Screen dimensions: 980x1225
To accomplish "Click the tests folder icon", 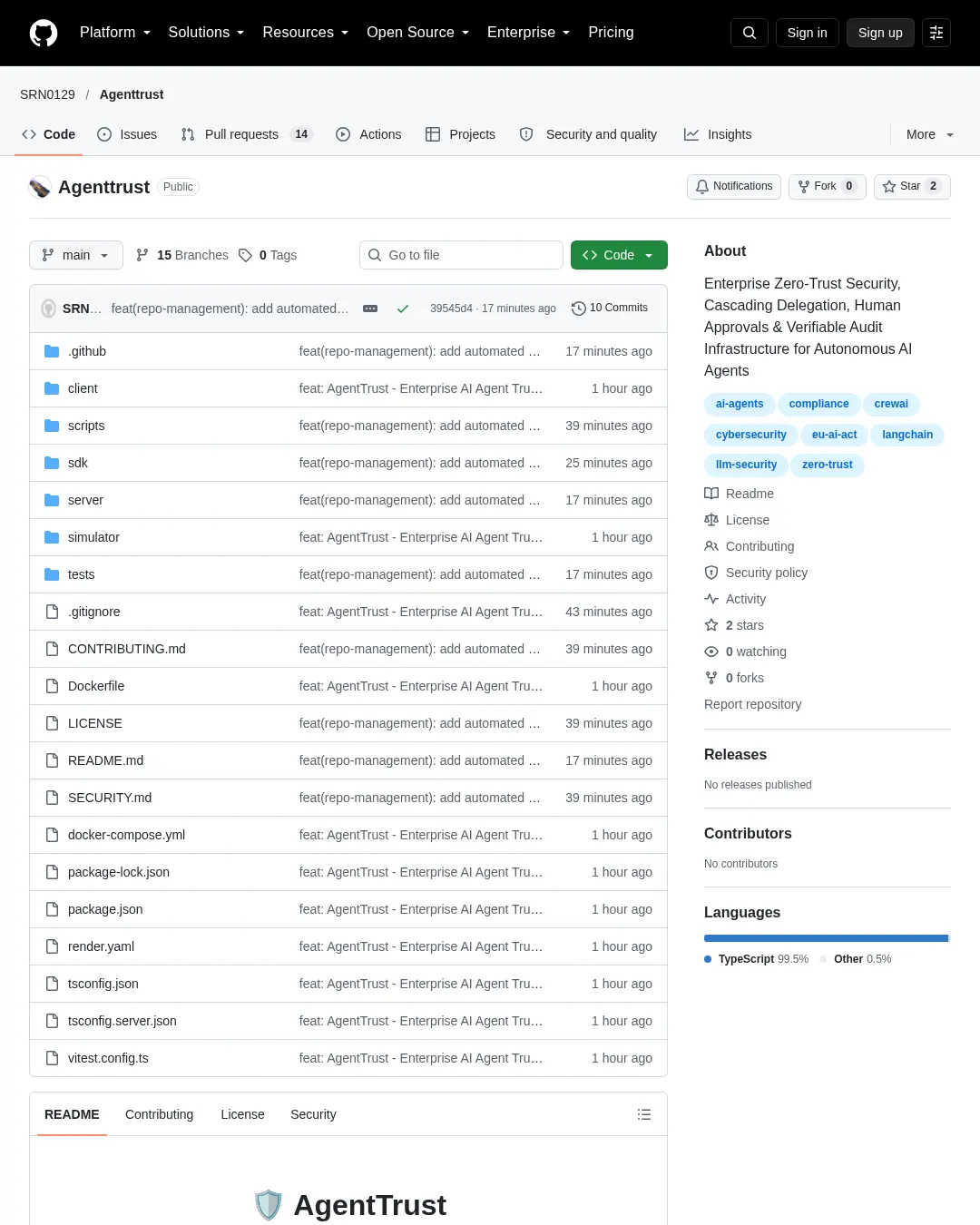I will pos(52,574).
